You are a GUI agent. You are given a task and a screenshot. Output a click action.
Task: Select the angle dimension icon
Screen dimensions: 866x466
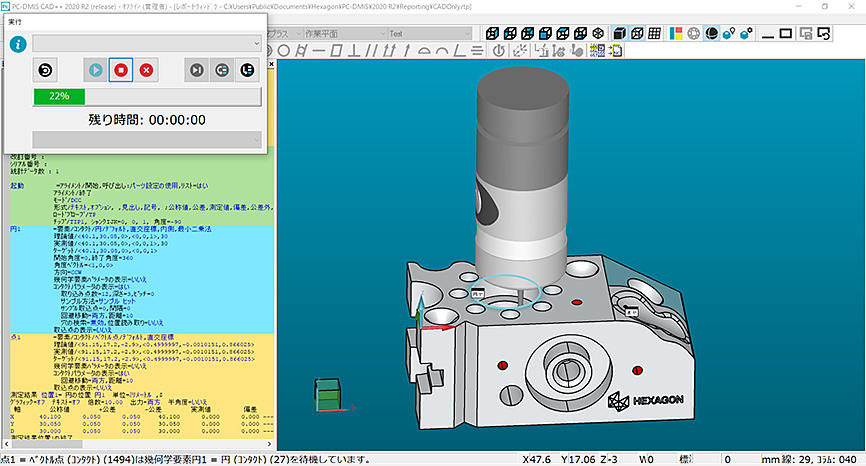(x=460, y=51)
